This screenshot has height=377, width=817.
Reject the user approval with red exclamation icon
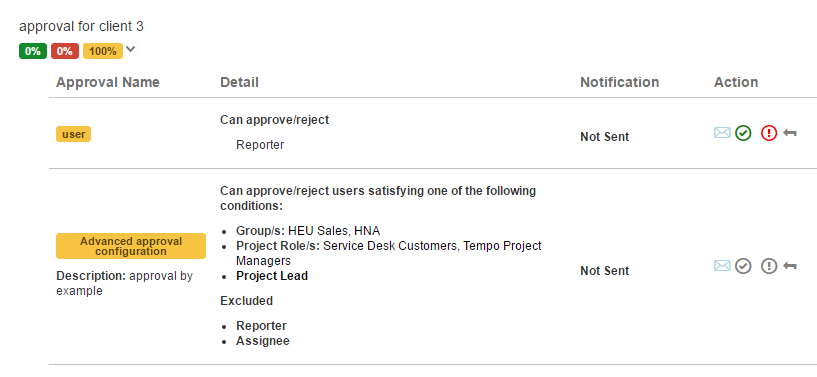769,133
